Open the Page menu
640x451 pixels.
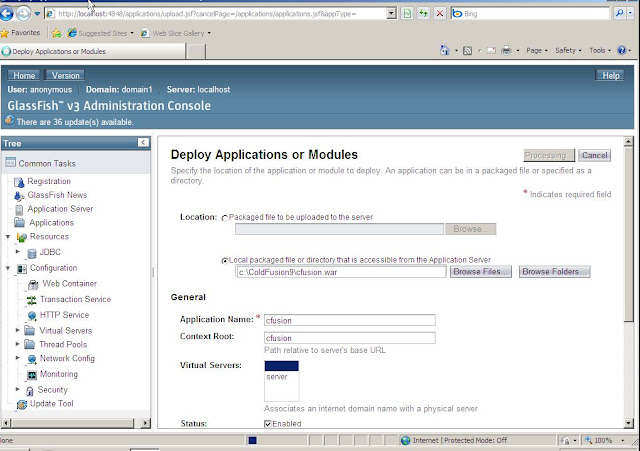(x=536, y=51)
